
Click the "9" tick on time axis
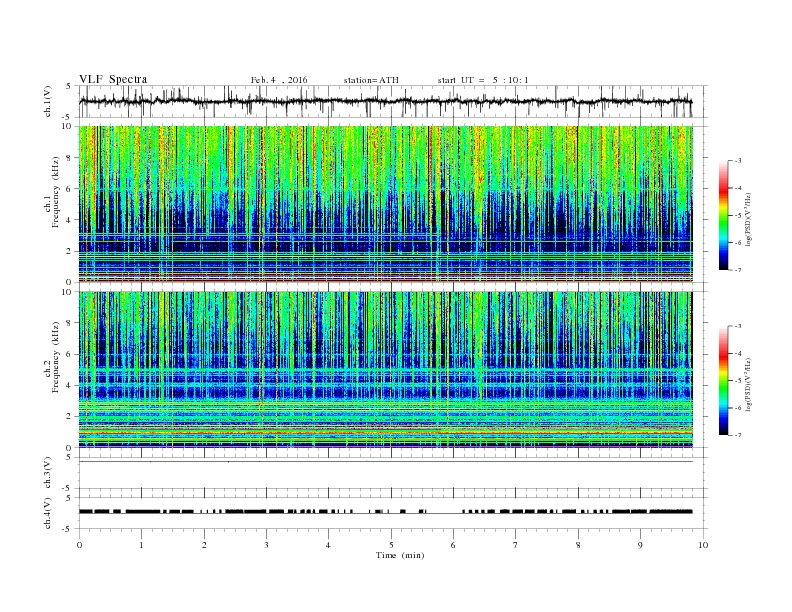point(640,545)
